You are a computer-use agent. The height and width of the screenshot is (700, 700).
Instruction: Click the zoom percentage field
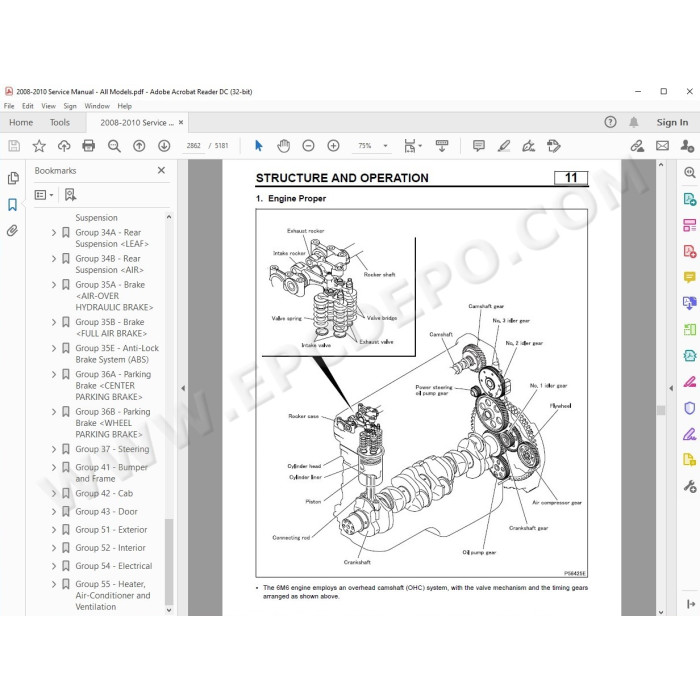(x=365, y=146)
